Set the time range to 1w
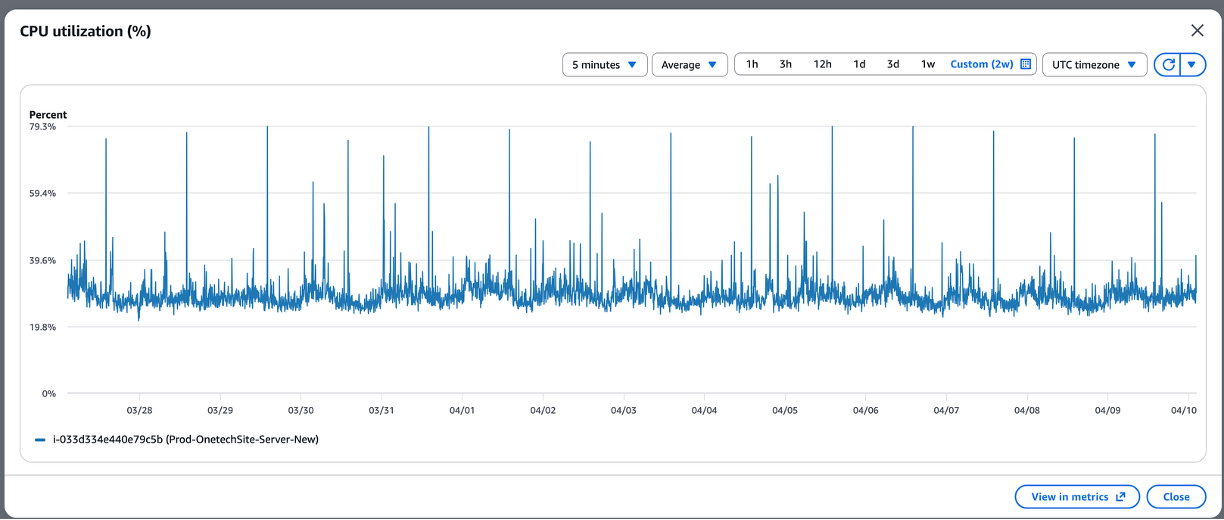 tap(928, 65)
